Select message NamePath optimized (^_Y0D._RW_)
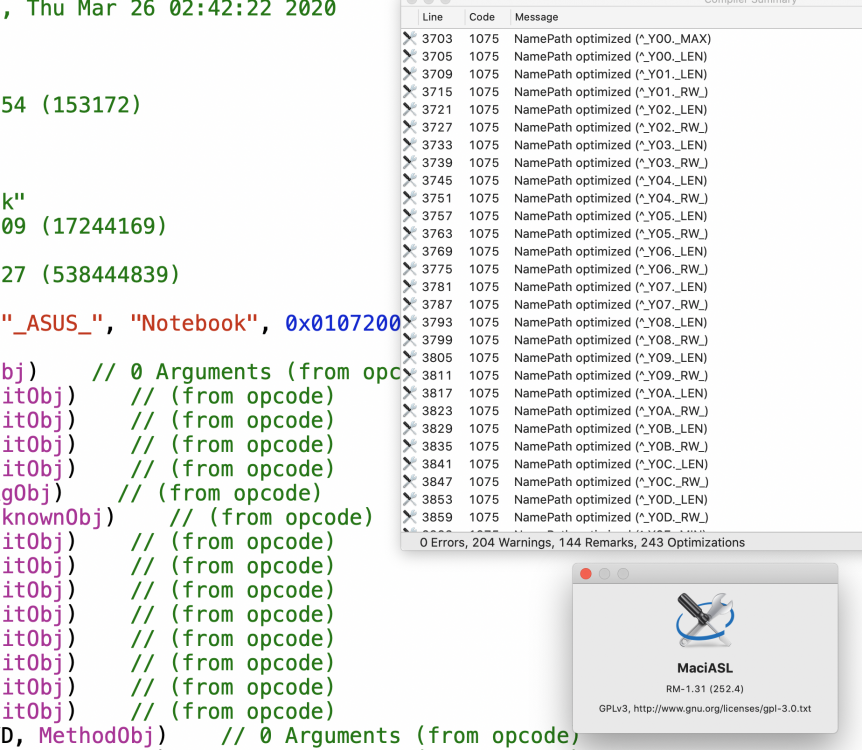The image size is (862, 750). pyautogui.click(x=611, y=517)
